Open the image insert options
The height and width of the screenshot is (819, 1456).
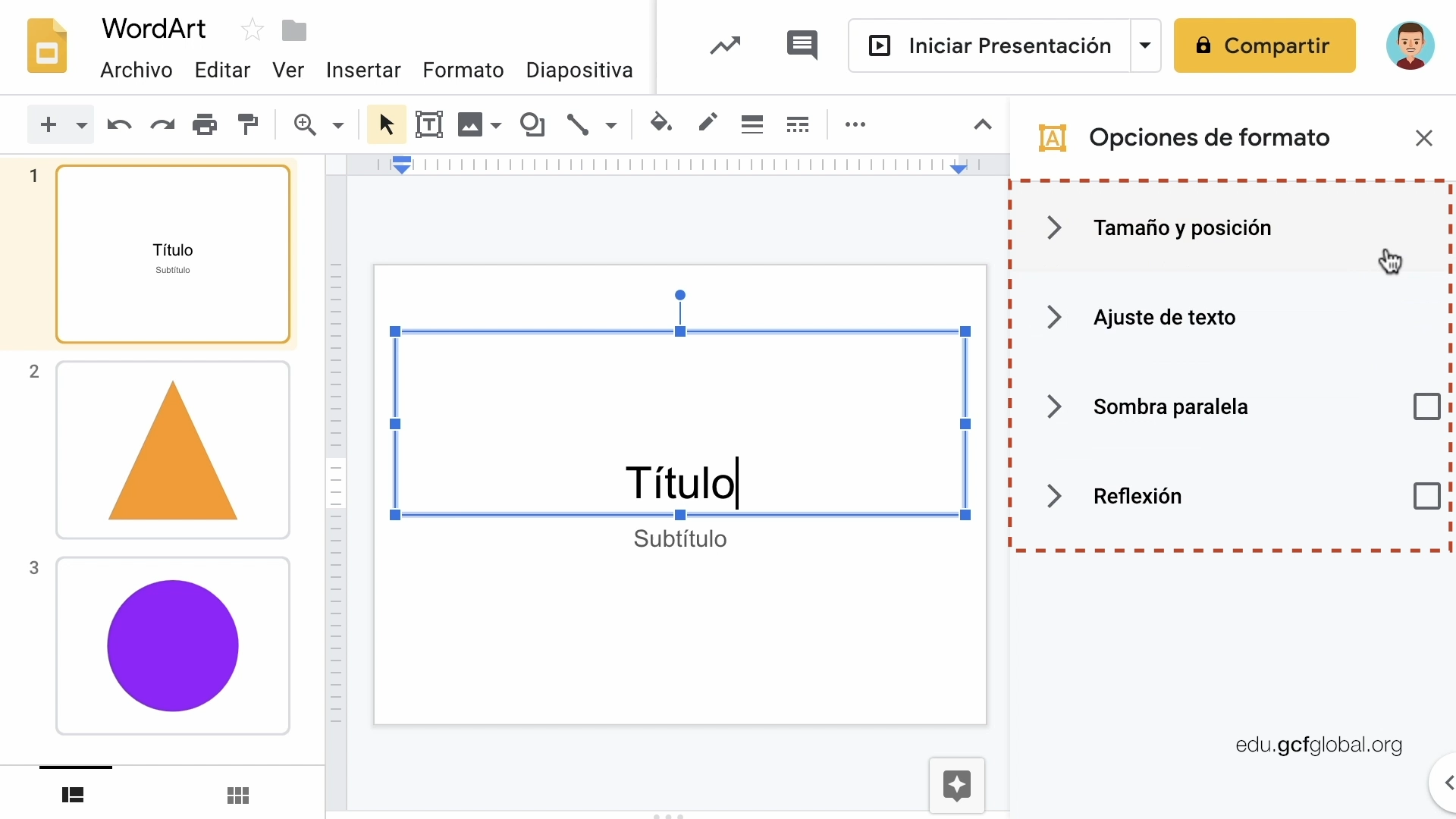[492, 124]
